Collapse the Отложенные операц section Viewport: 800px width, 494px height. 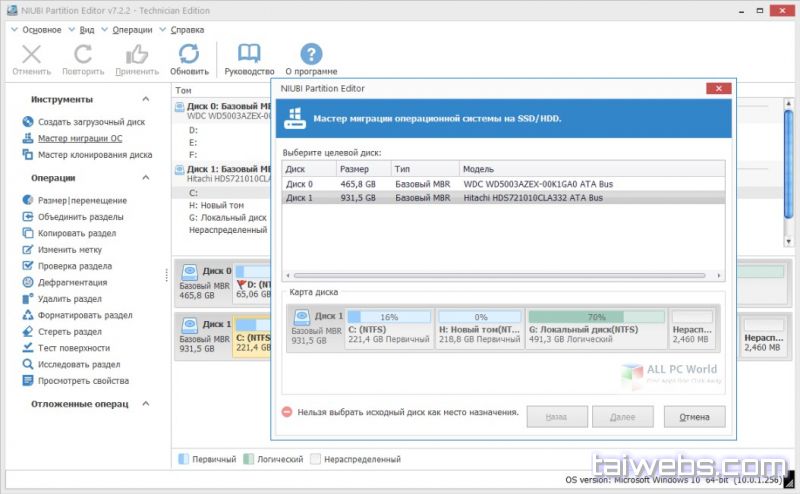145,404
